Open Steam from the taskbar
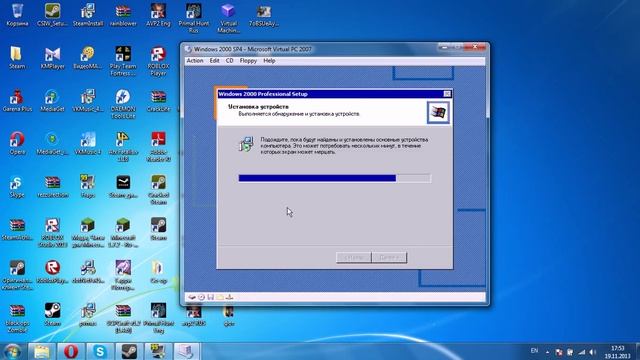640x360 pixels. [x=129, y=351]
